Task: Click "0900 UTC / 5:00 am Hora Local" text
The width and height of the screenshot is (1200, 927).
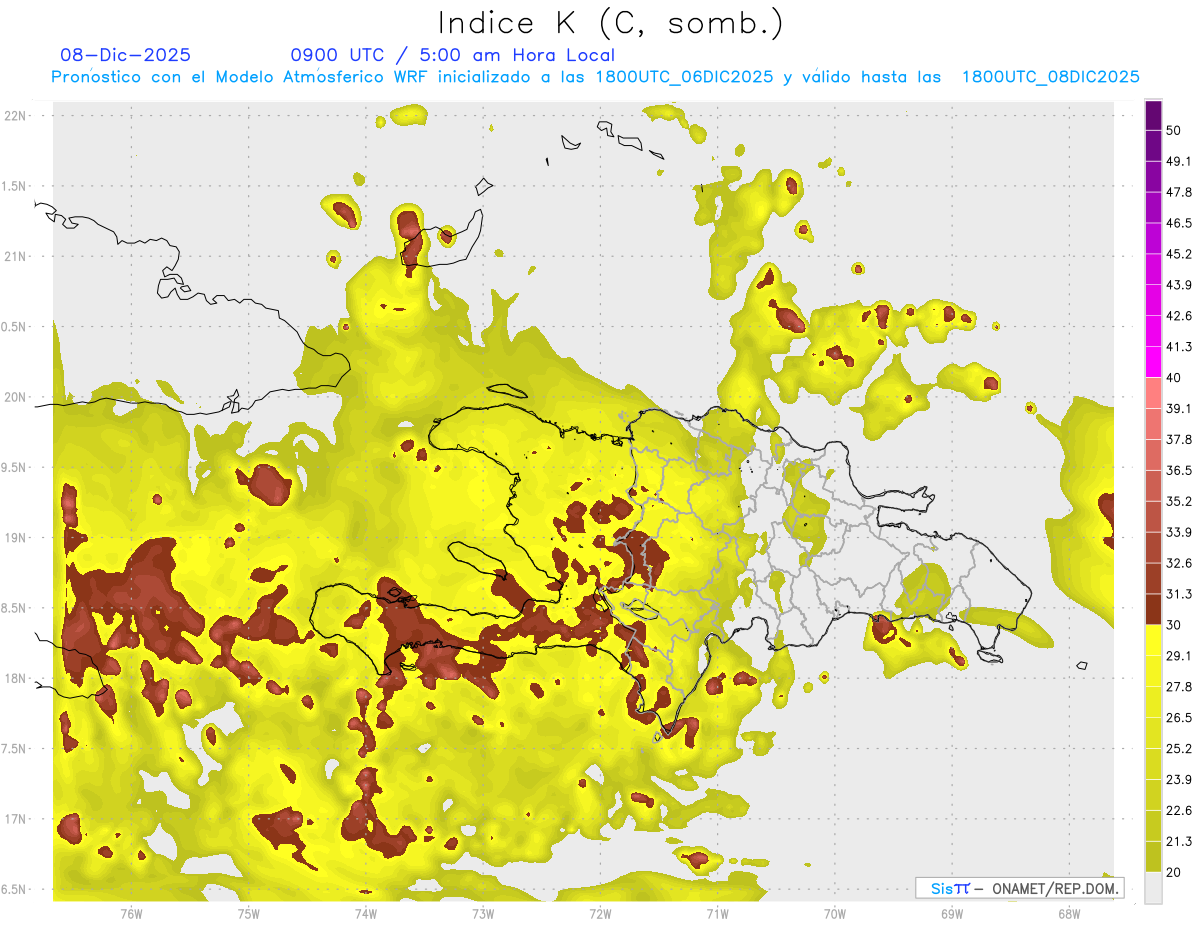Action: [452, 55]
